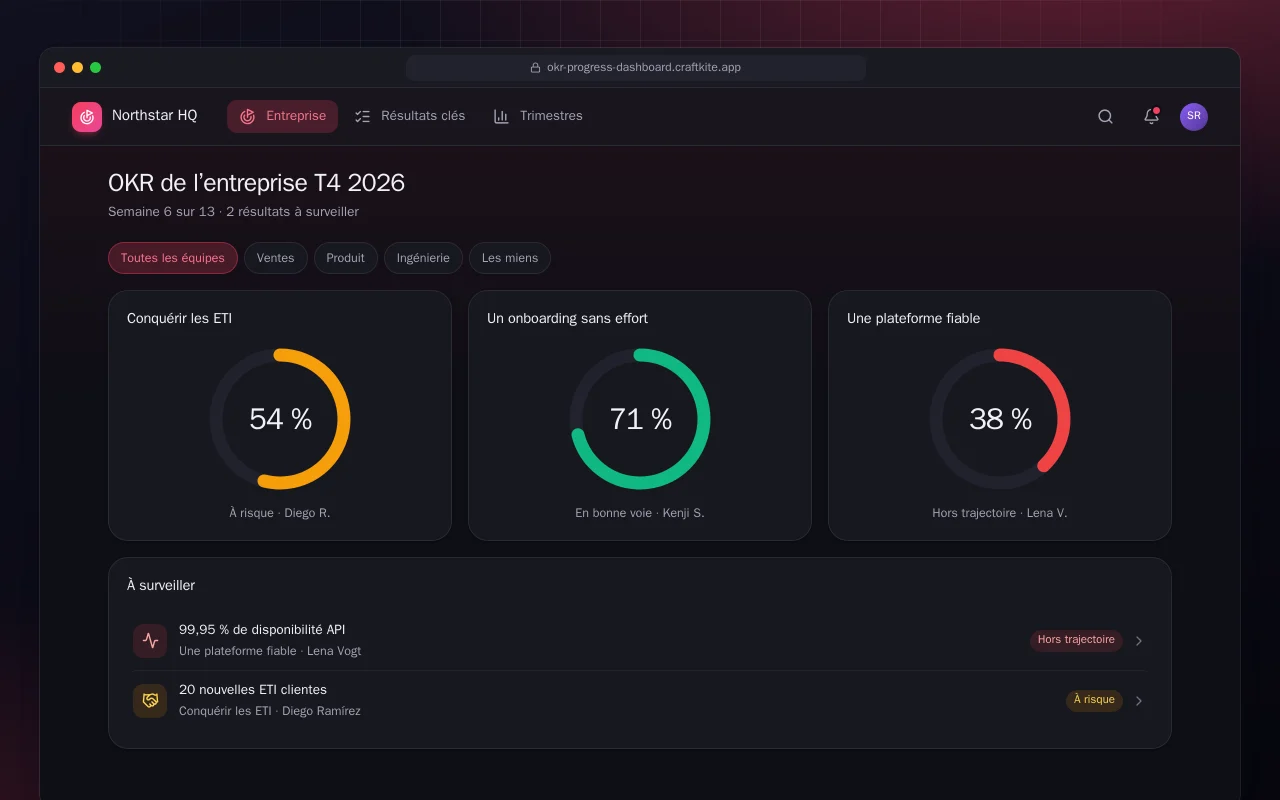Filter by Ingénierie team
Image resolution: width=1280 pixels, height=800 pixels.
click(423, 258)
